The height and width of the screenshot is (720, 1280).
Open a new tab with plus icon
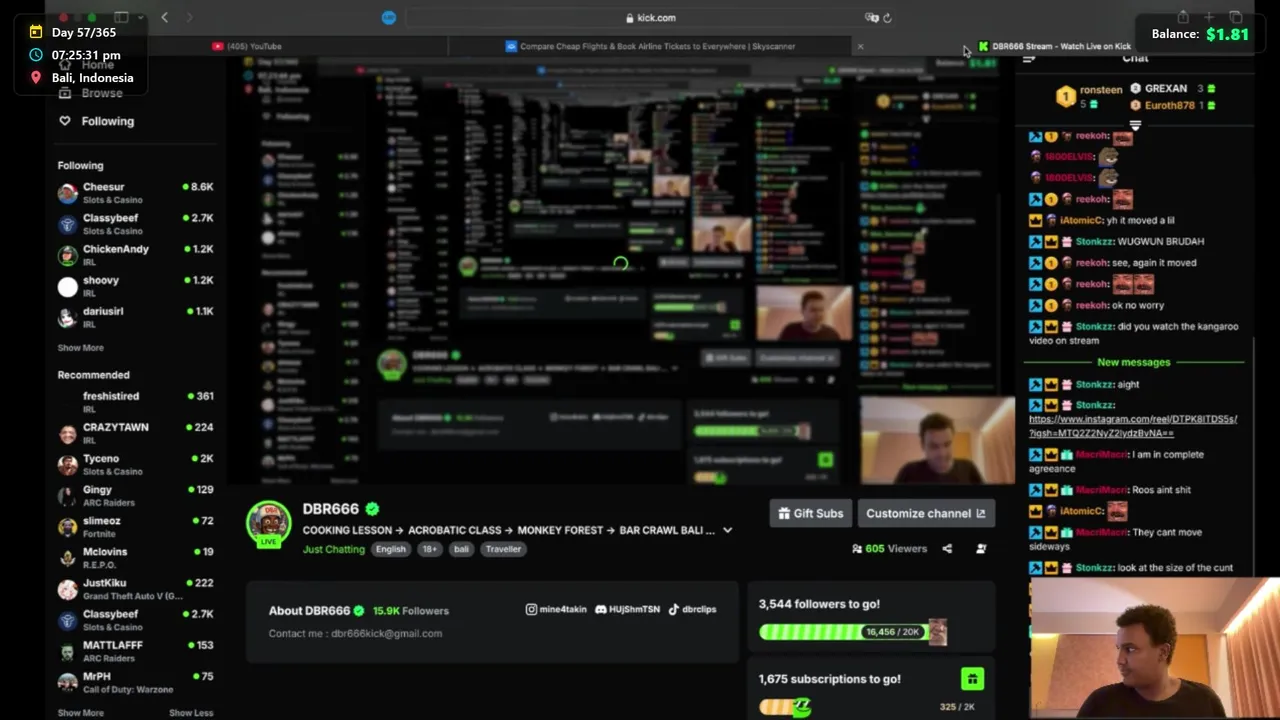coord(1209,17)
